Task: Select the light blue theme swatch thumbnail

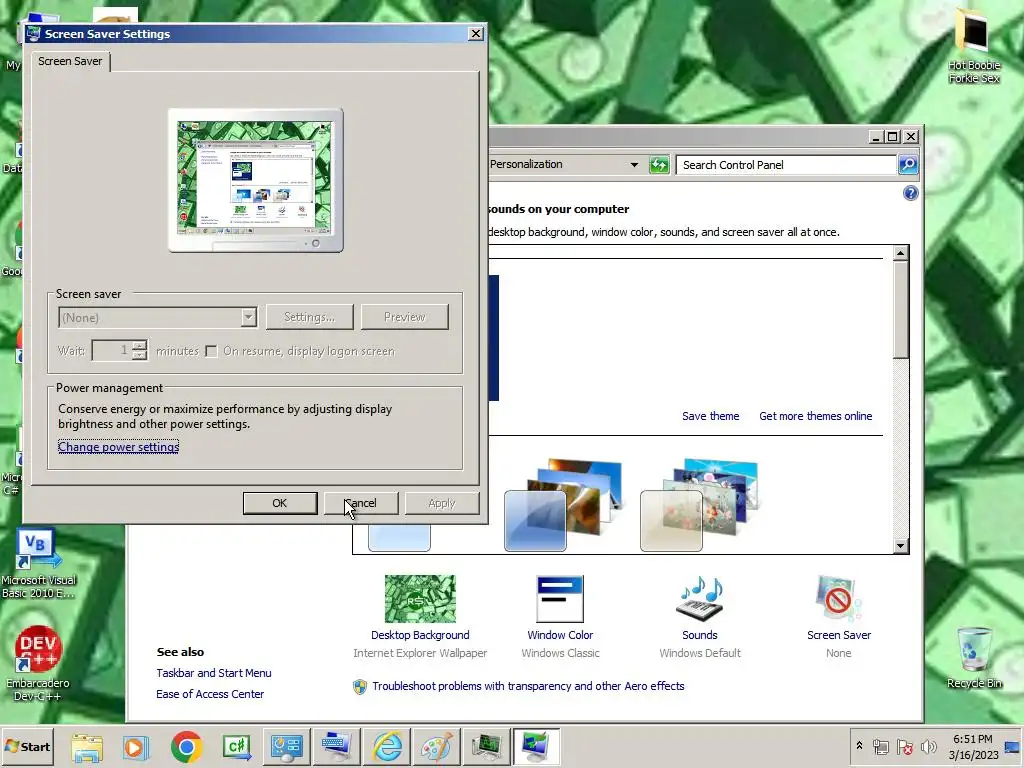Action: pos(399,537)
